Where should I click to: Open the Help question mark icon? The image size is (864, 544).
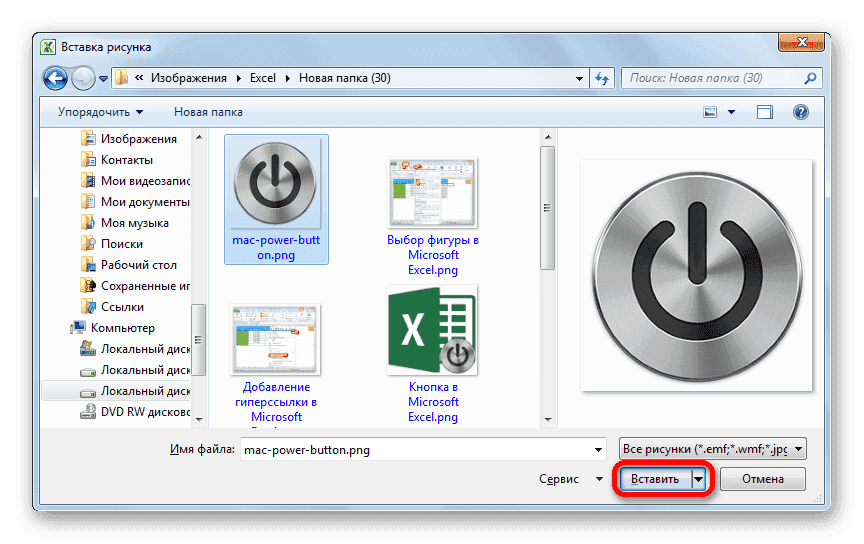pos(800,112)
